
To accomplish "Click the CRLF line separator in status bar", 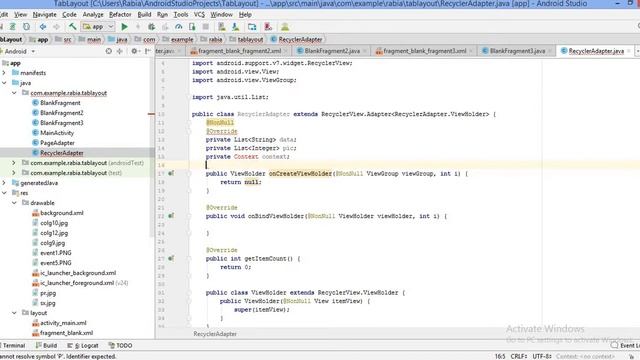I will 518,356.
